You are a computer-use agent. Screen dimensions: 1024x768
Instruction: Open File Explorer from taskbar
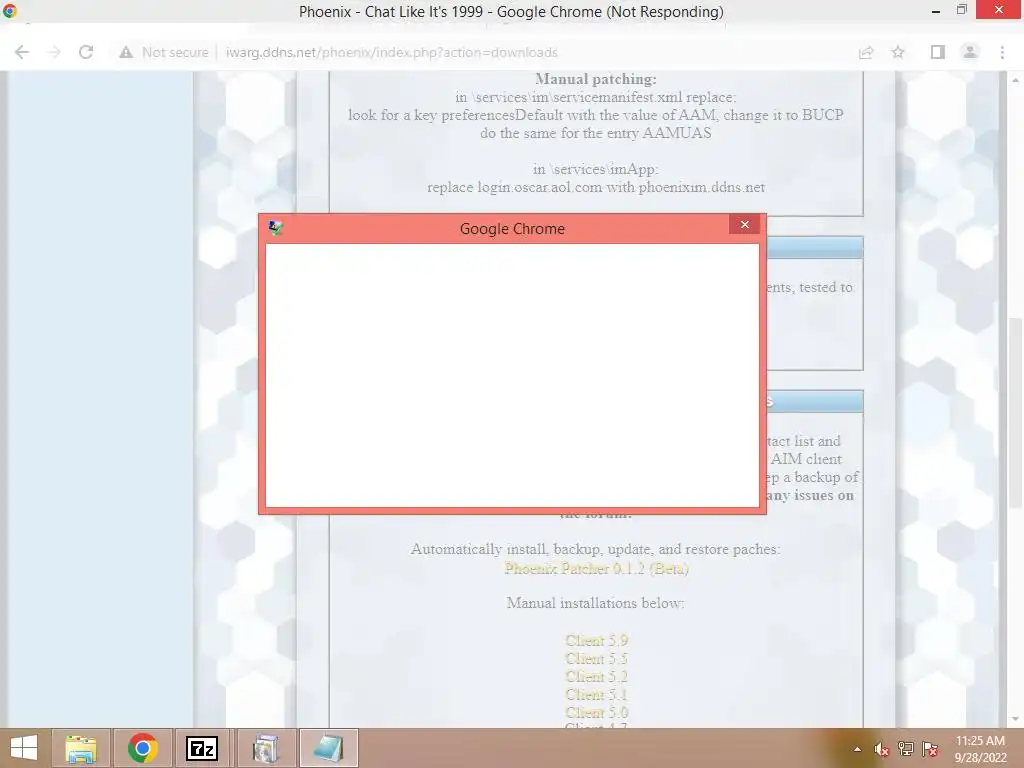click(x=80, y=748)
